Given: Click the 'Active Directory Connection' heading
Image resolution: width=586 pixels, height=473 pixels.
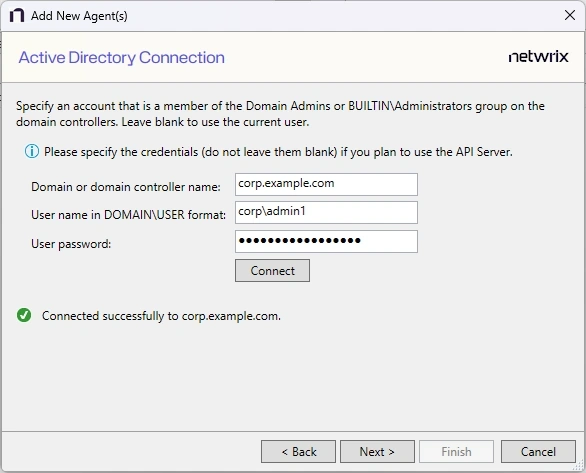Looking at the screenshot, I should point(122,58).
